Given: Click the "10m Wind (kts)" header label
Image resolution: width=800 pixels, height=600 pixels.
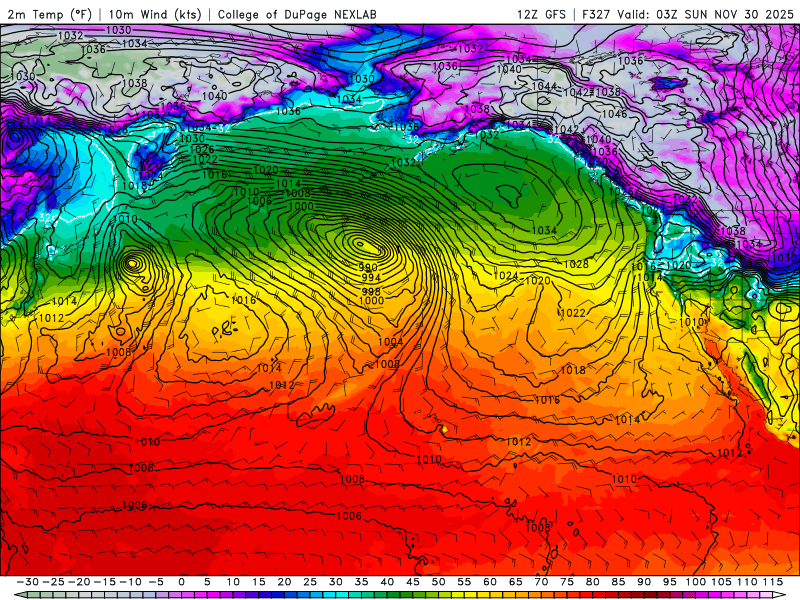Looking at the screenshot, I should tap(155, 14).
